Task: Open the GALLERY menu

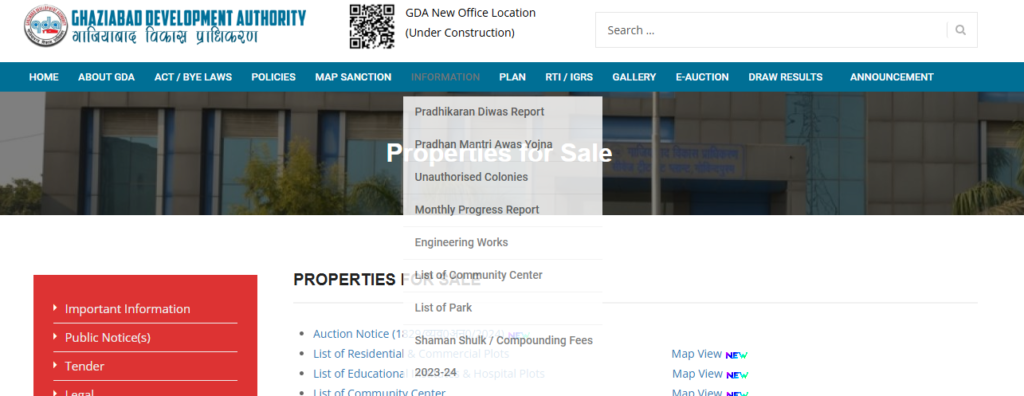Action: click(634, 77)
